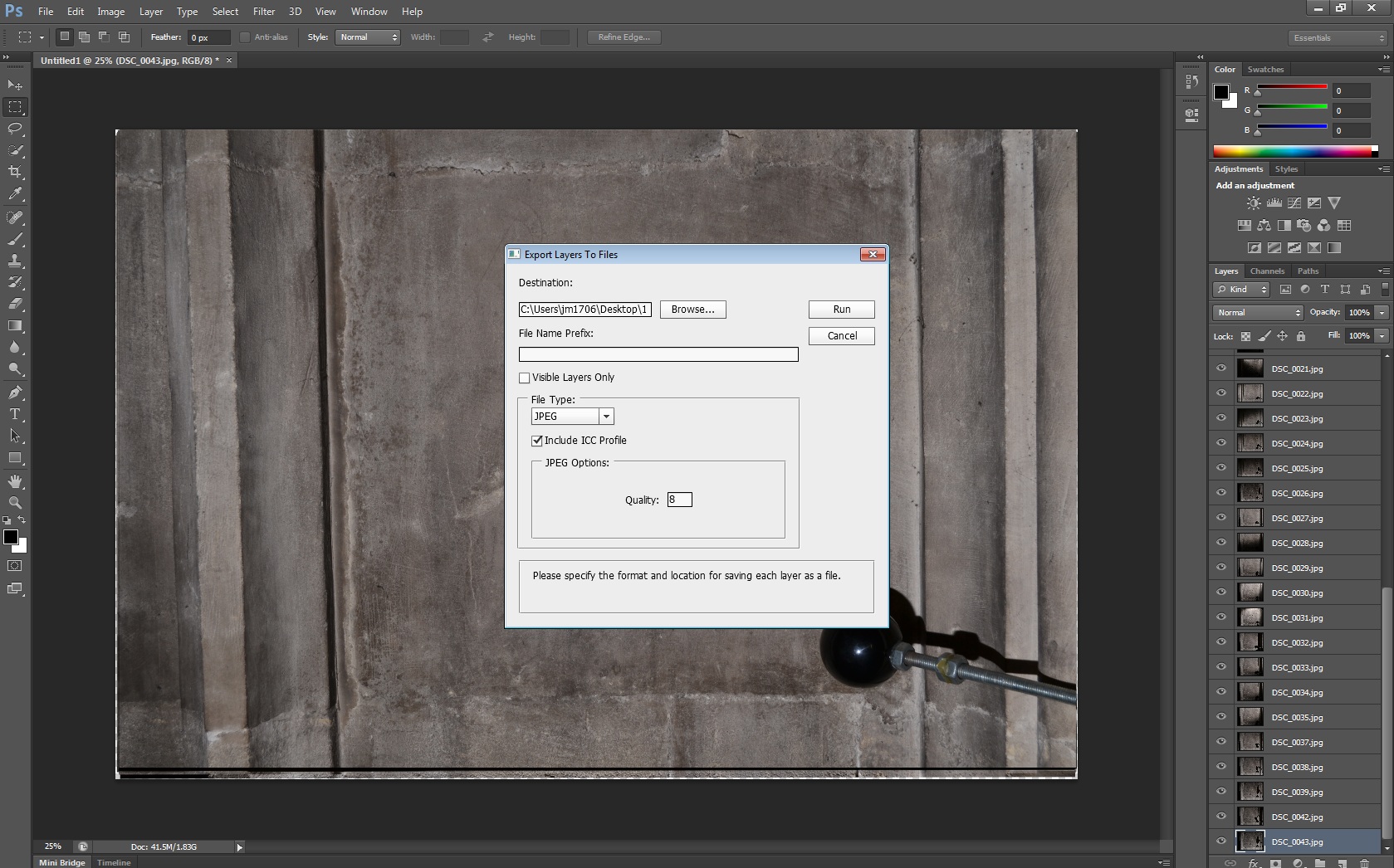This screenshot has width=1394, height=868.
Task: Select the Hand tool
Action: pos(15,481)
